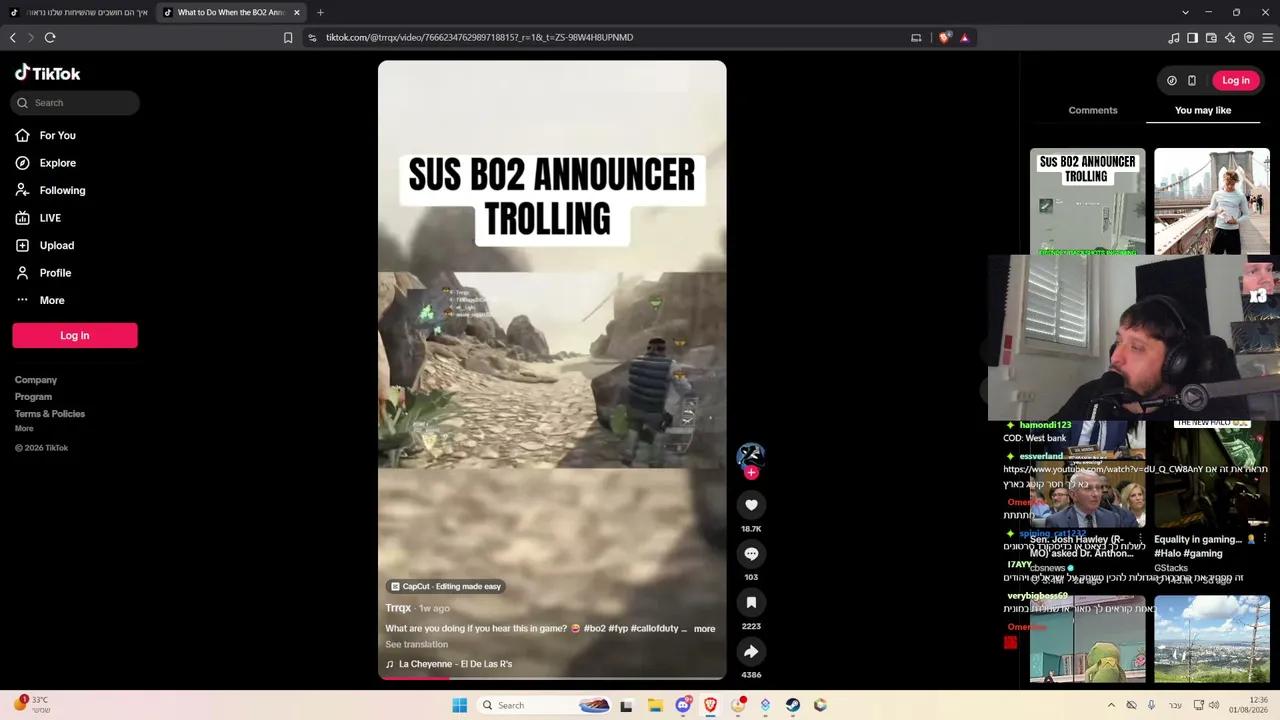Open the SUS BO2 Announcer Trolling thumbnail
This screenshot has width=1280, height=720.
[1088, 202]
